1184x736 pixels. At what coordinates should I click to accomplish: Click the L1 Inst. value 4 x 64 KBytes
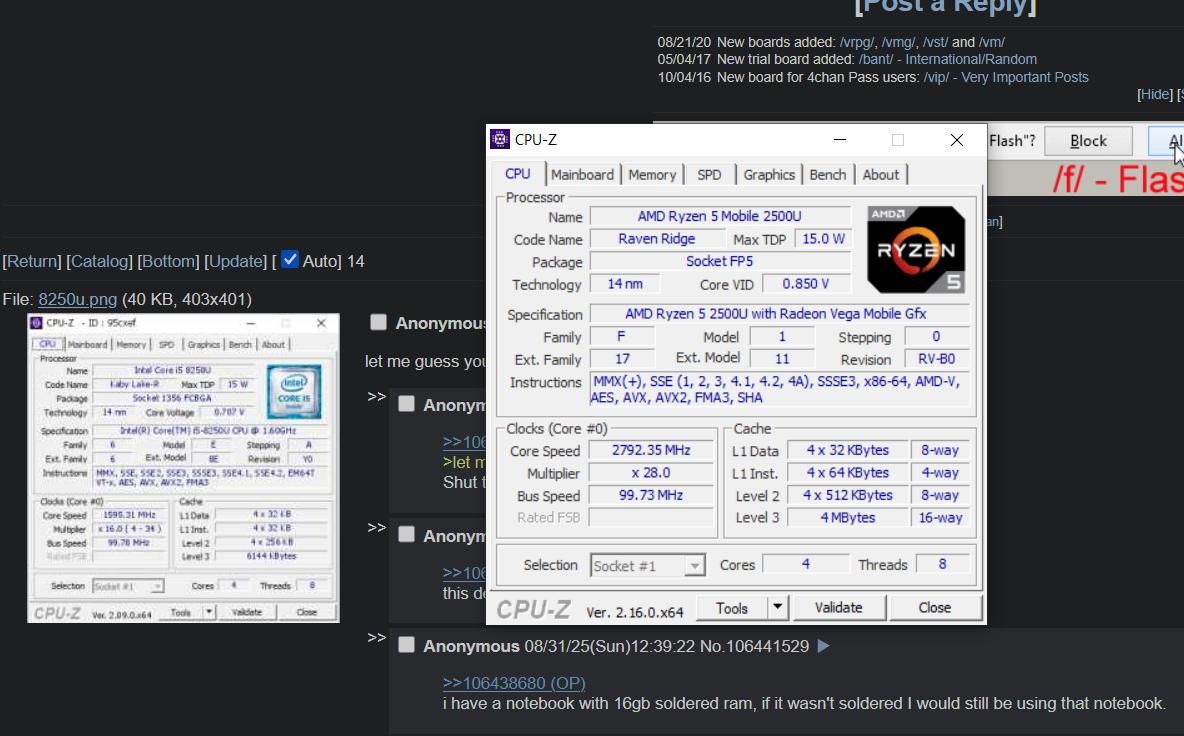click(x=847, y=473)
